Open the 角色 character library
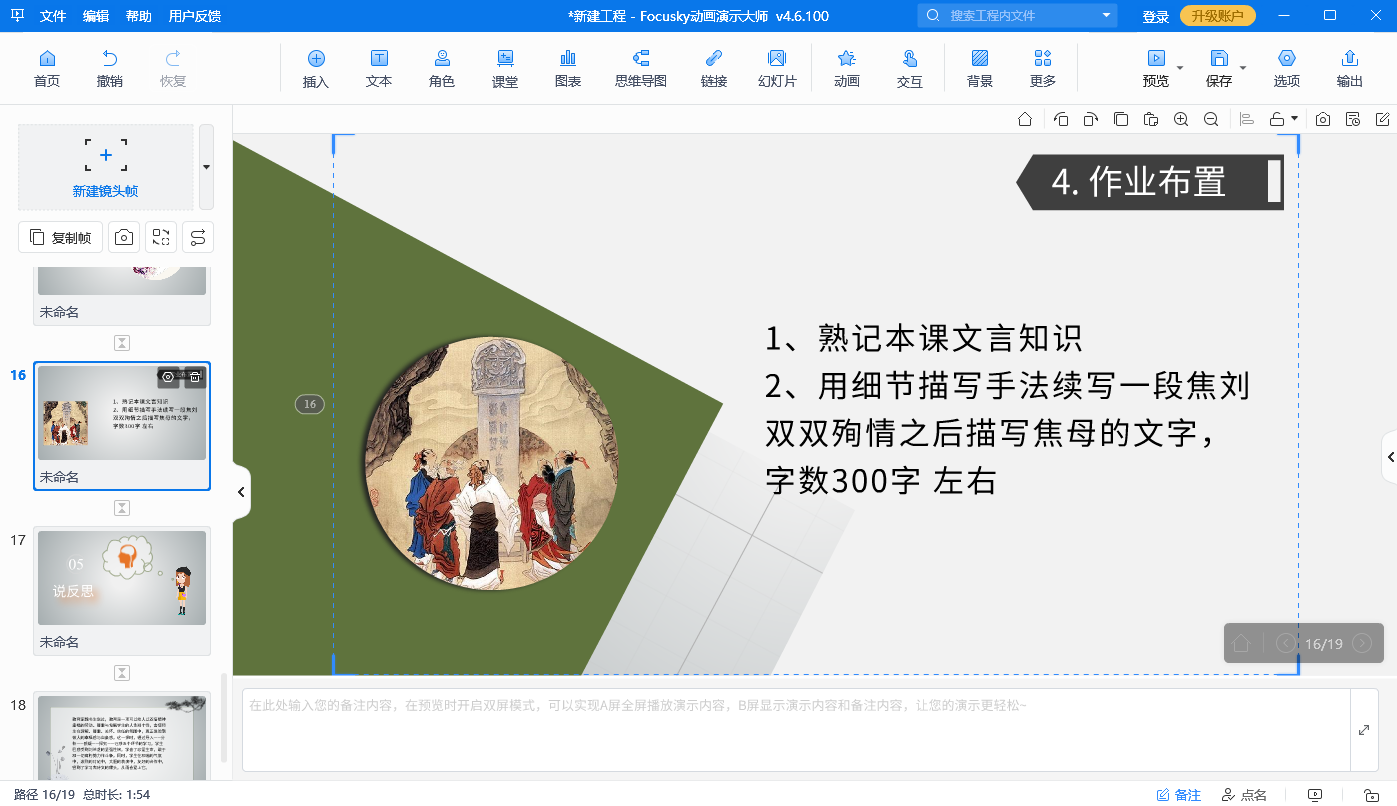 (442, 69)
